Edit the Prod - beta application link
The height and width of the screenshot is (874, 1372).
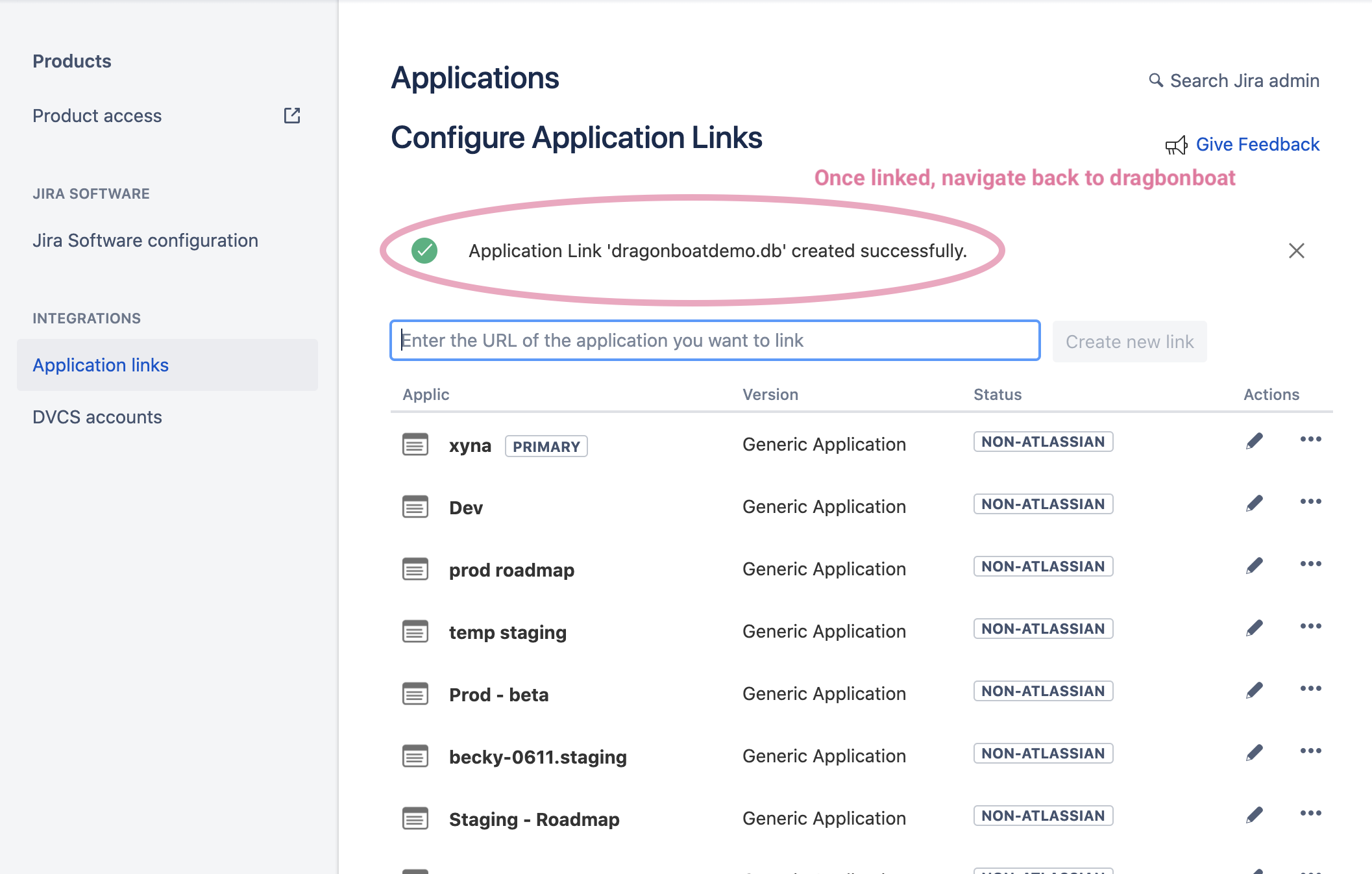point(1255,690)
